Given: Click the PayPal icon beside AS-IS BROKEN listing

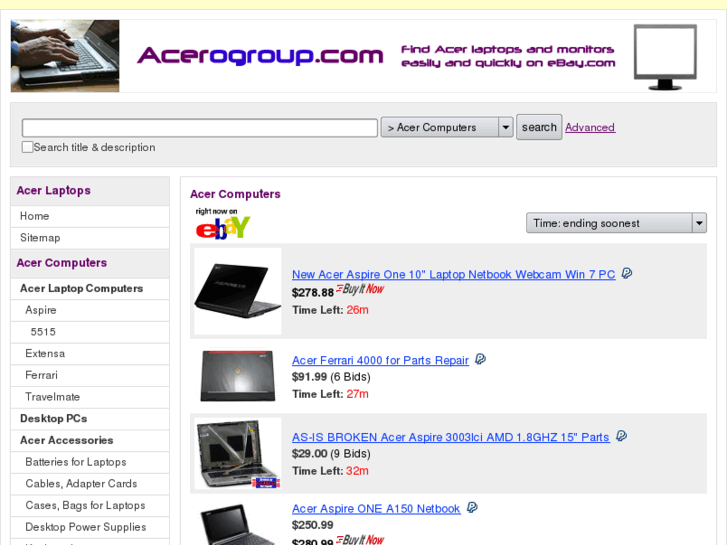Looking at the screenshot, I should pos(621,436).
